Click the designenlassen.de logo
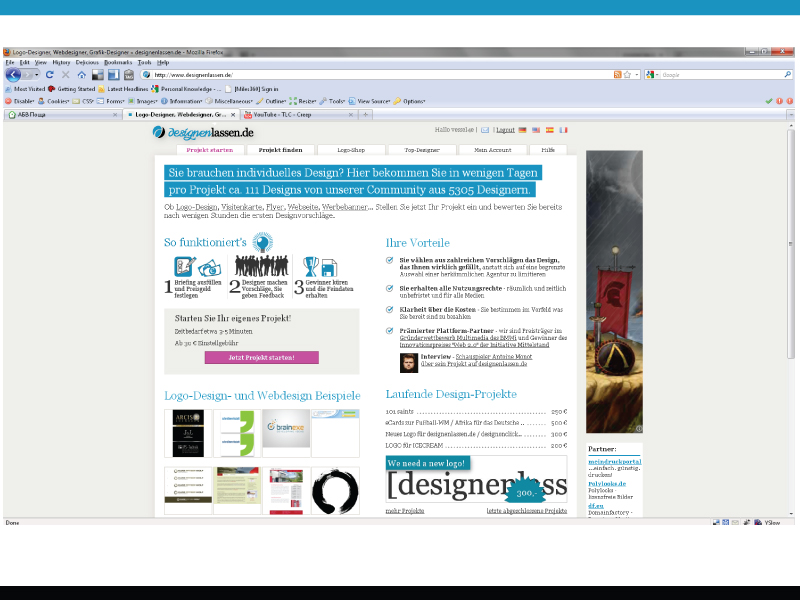Screen dimensions: 800x600 click(203, 132)
